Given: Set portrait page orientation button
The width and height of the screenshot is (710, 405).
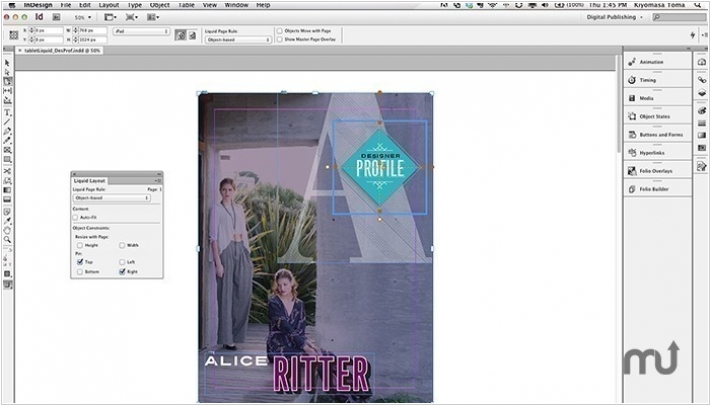Looking at the screenshot, I should point(180,35).
